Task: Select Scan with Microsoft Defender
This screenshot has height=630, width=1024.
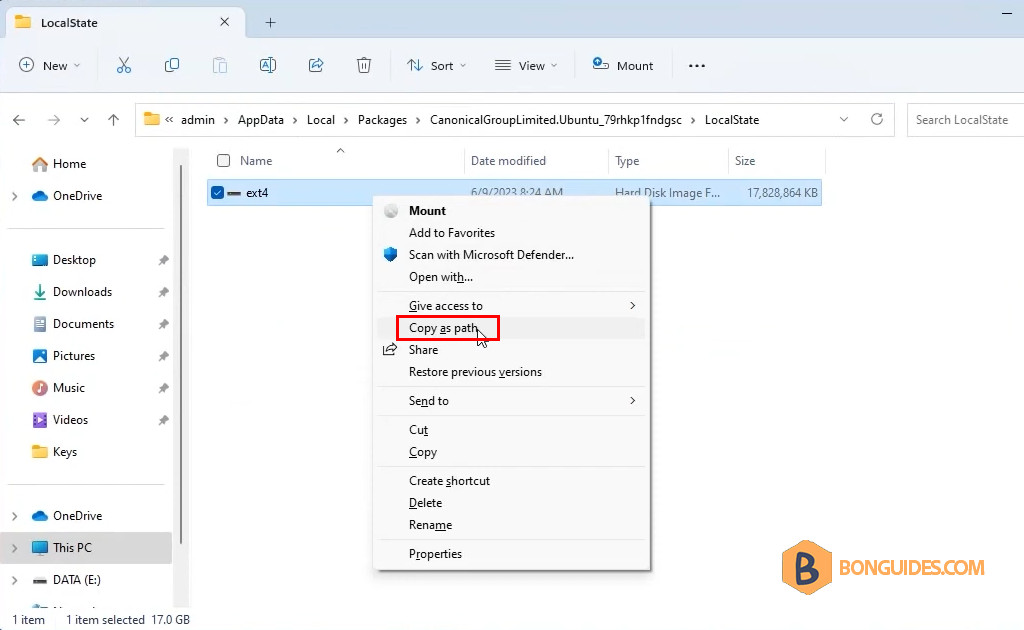Action: [511, 255]
